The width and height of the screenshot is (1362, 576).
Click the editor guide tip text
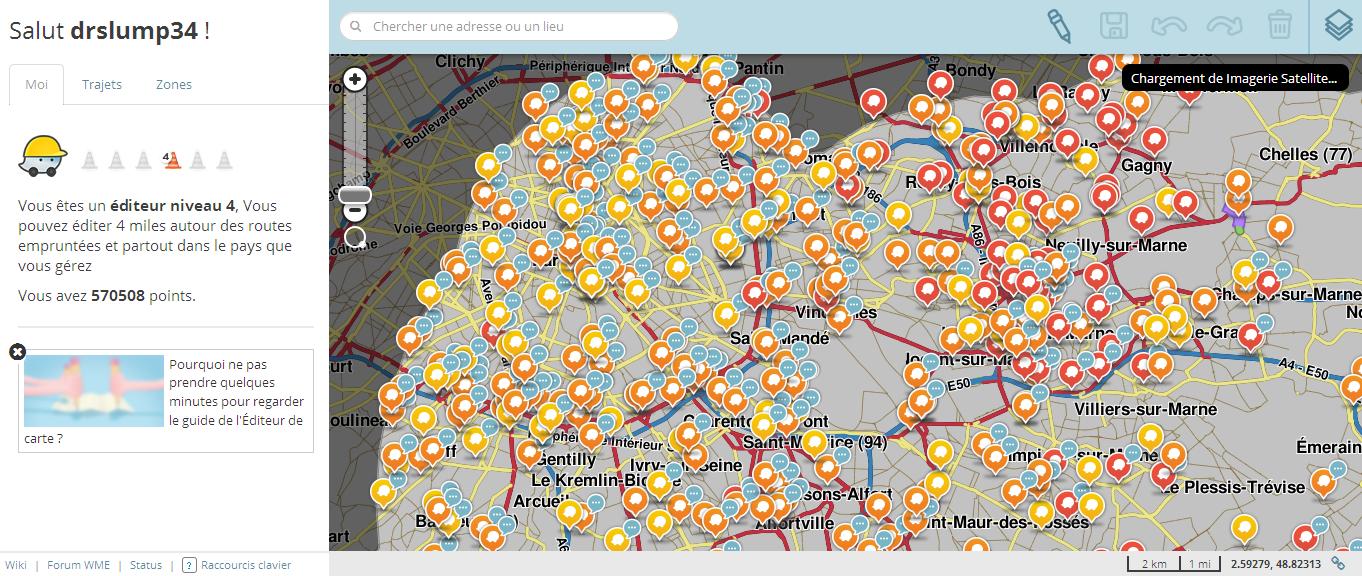[236, 392]
